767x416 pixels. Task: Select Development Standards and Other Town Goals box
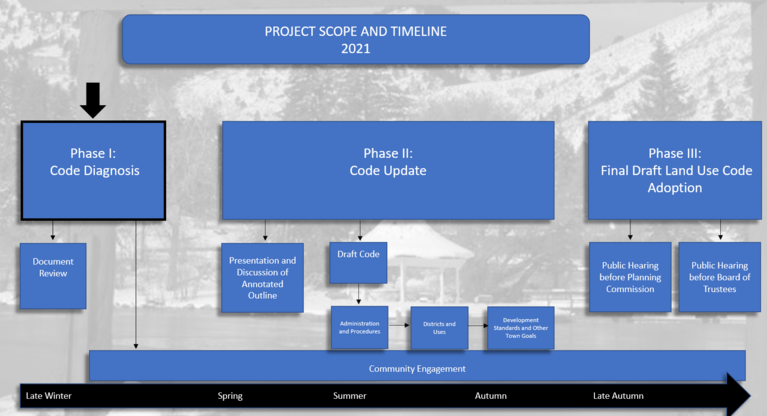coord(520,328)
